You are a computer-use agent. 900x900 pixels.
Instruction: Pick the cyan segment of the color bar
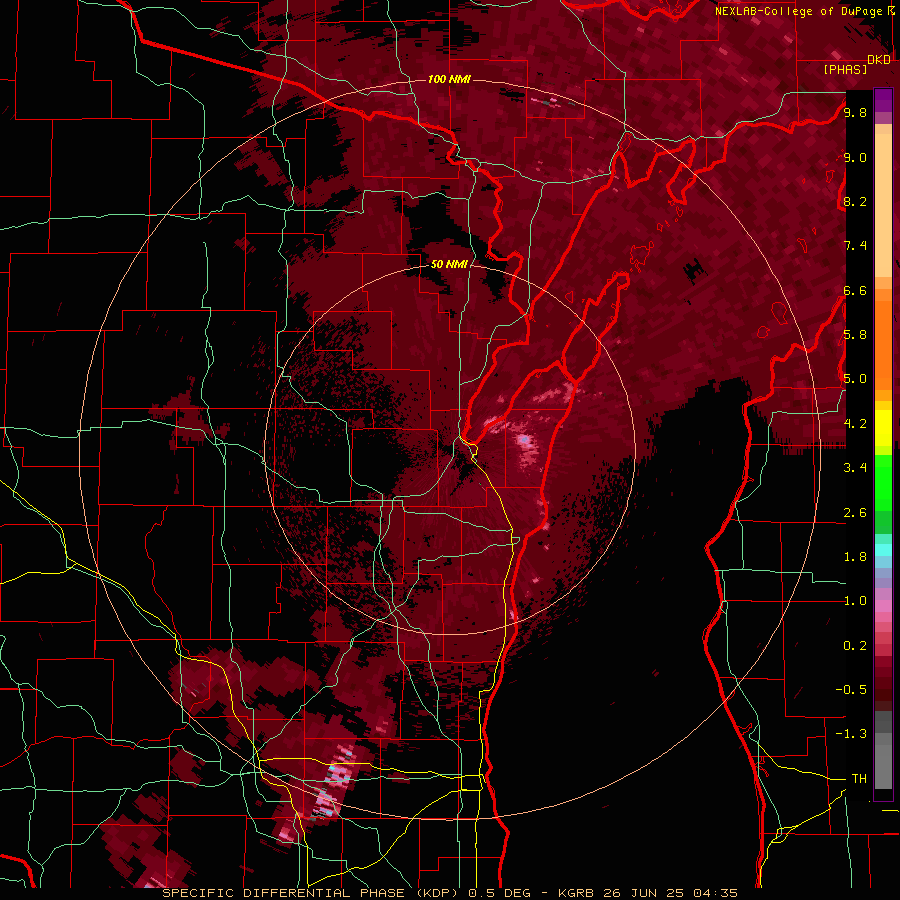(x=883, y=550)
